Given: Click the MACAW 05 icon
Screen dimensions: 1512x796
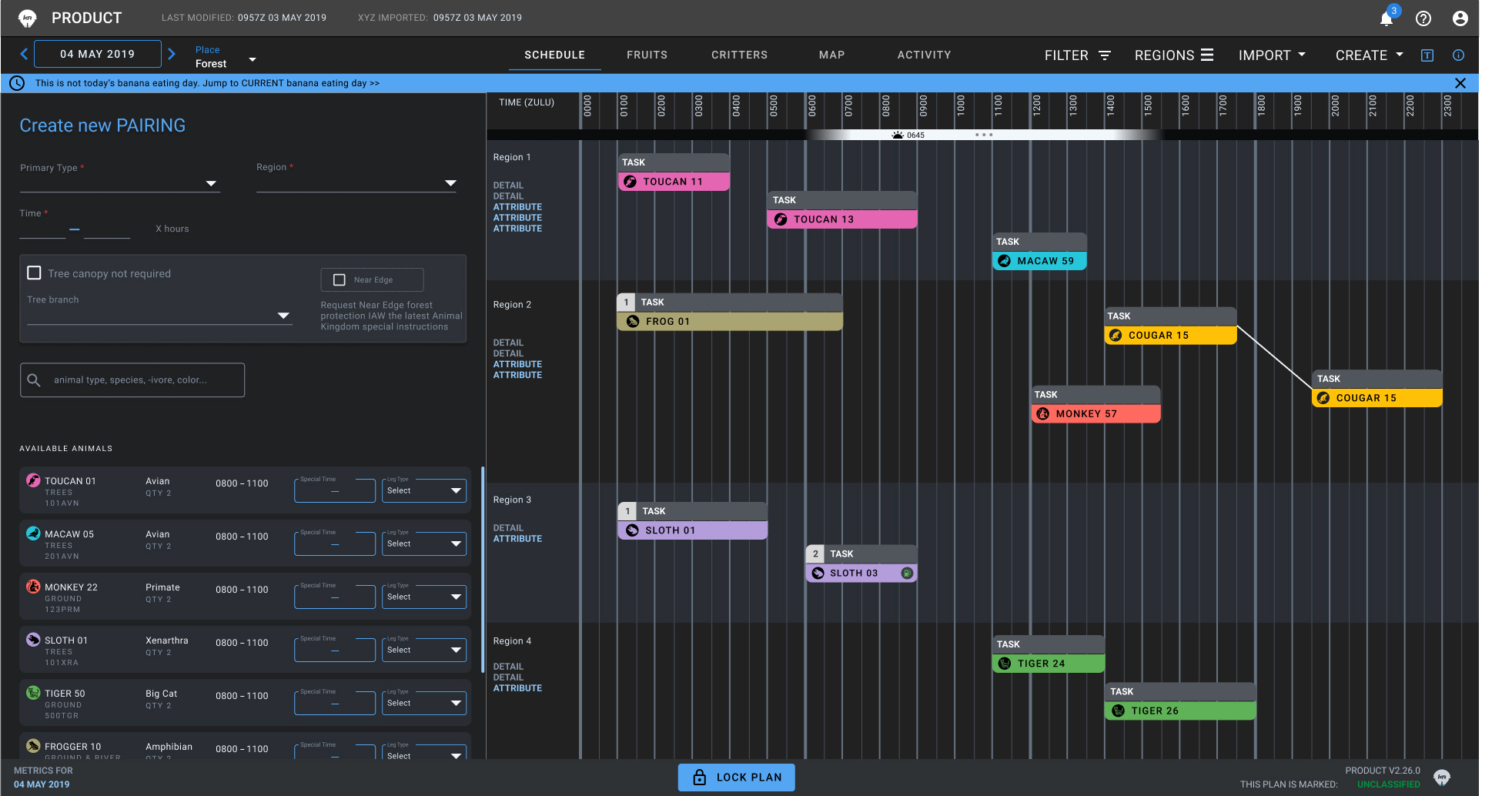Looking at the screenshot, I should pos(33,533).
